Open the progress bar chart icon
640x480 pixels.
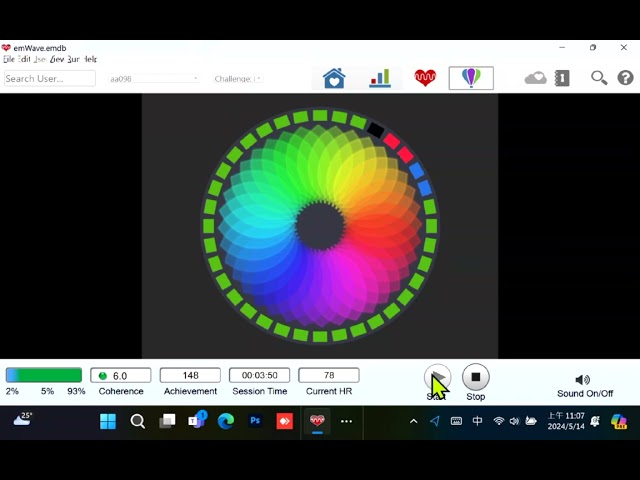[380, 78]
